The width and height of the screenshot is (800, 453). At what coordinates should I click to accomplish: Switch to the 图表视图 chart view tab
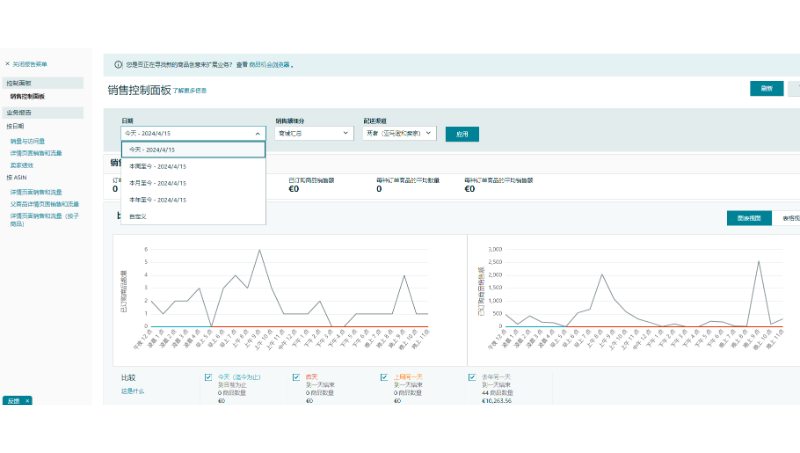(x=749, y=218)
